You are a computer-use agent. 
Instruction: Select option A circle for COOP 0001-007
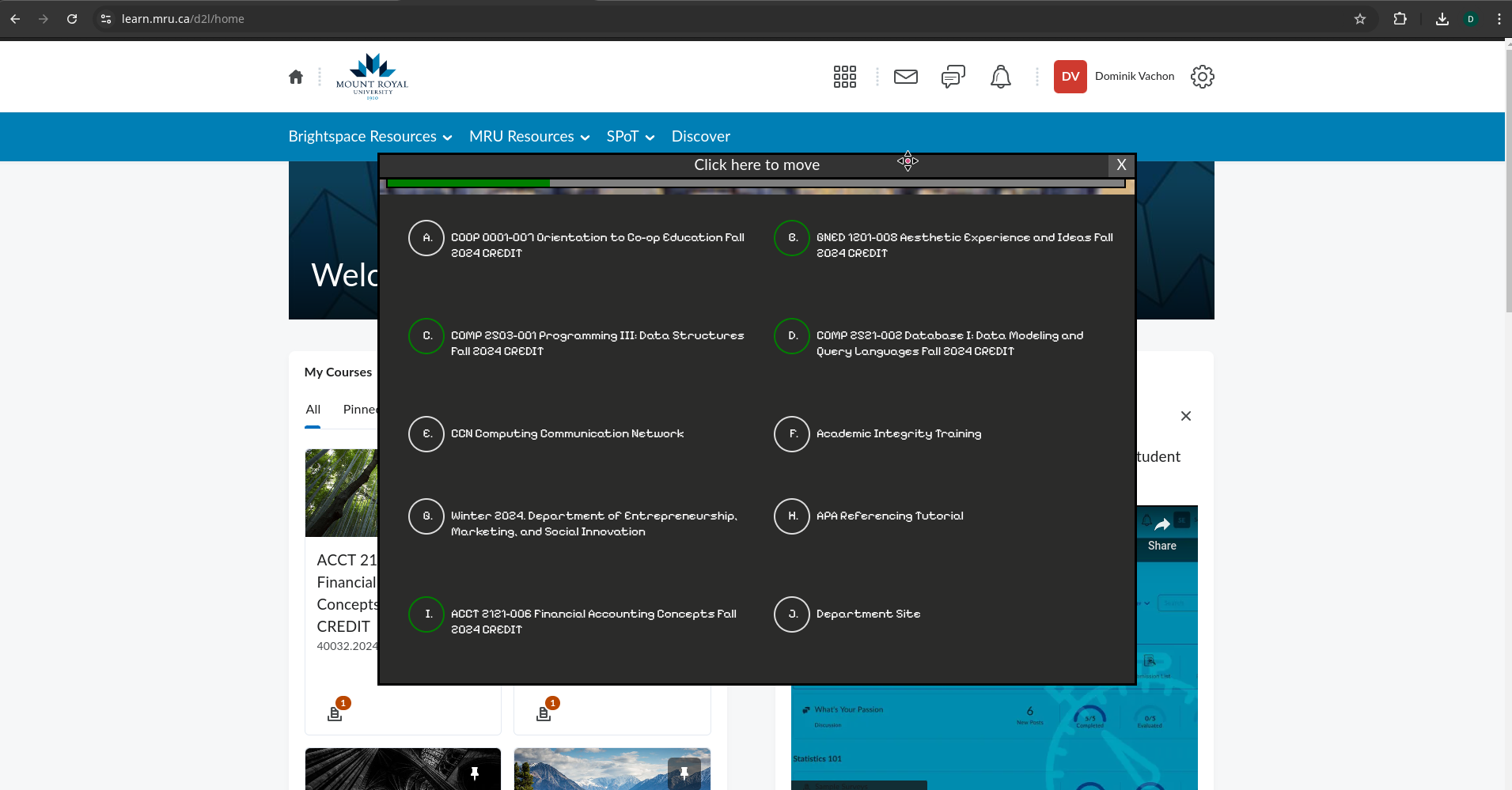point(426,238)
